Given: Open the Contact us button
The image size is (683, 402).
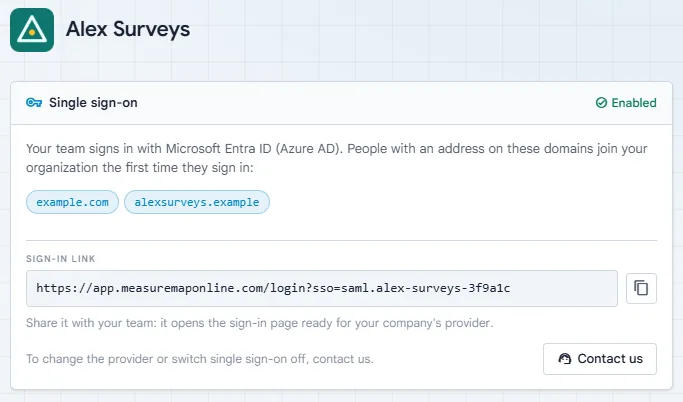Looking at the screenshot, I should pyautogui.click(x=599, y=359).
